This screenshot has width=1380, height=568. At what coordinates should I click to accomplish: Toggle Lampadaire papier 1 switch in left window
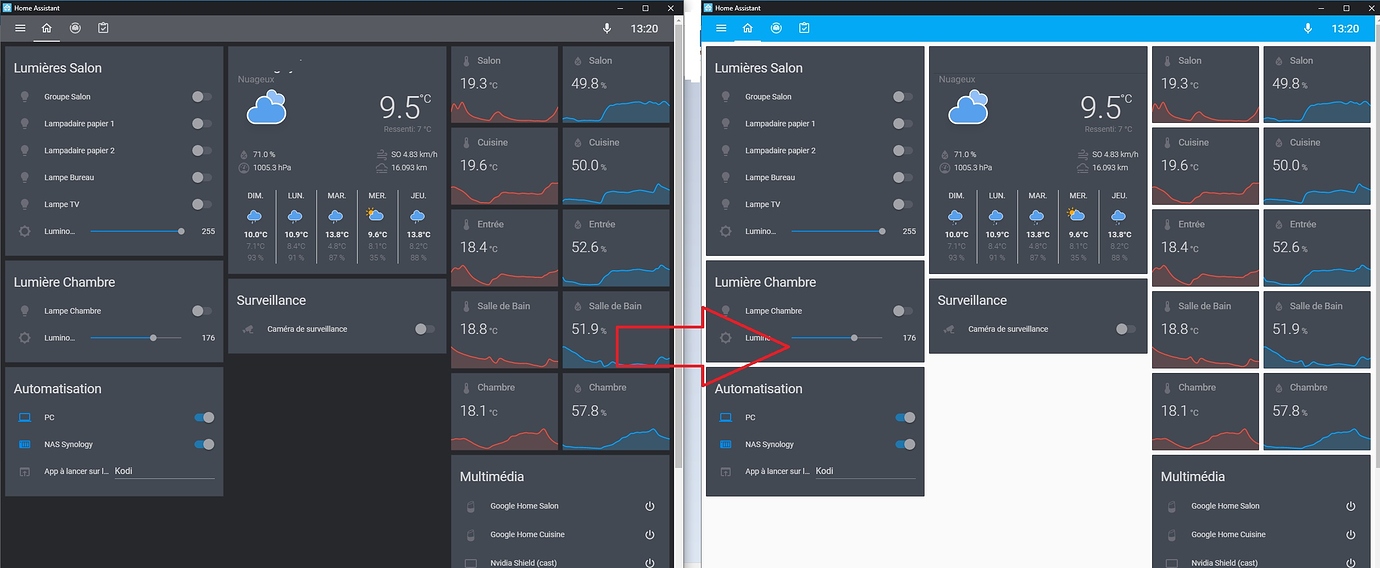tap(202, 124)
